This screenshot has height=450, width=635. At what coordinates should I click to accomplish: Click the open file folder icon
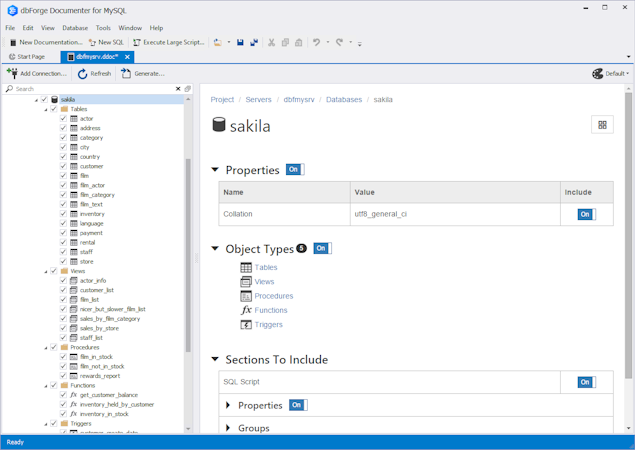(x=218, y=42)
